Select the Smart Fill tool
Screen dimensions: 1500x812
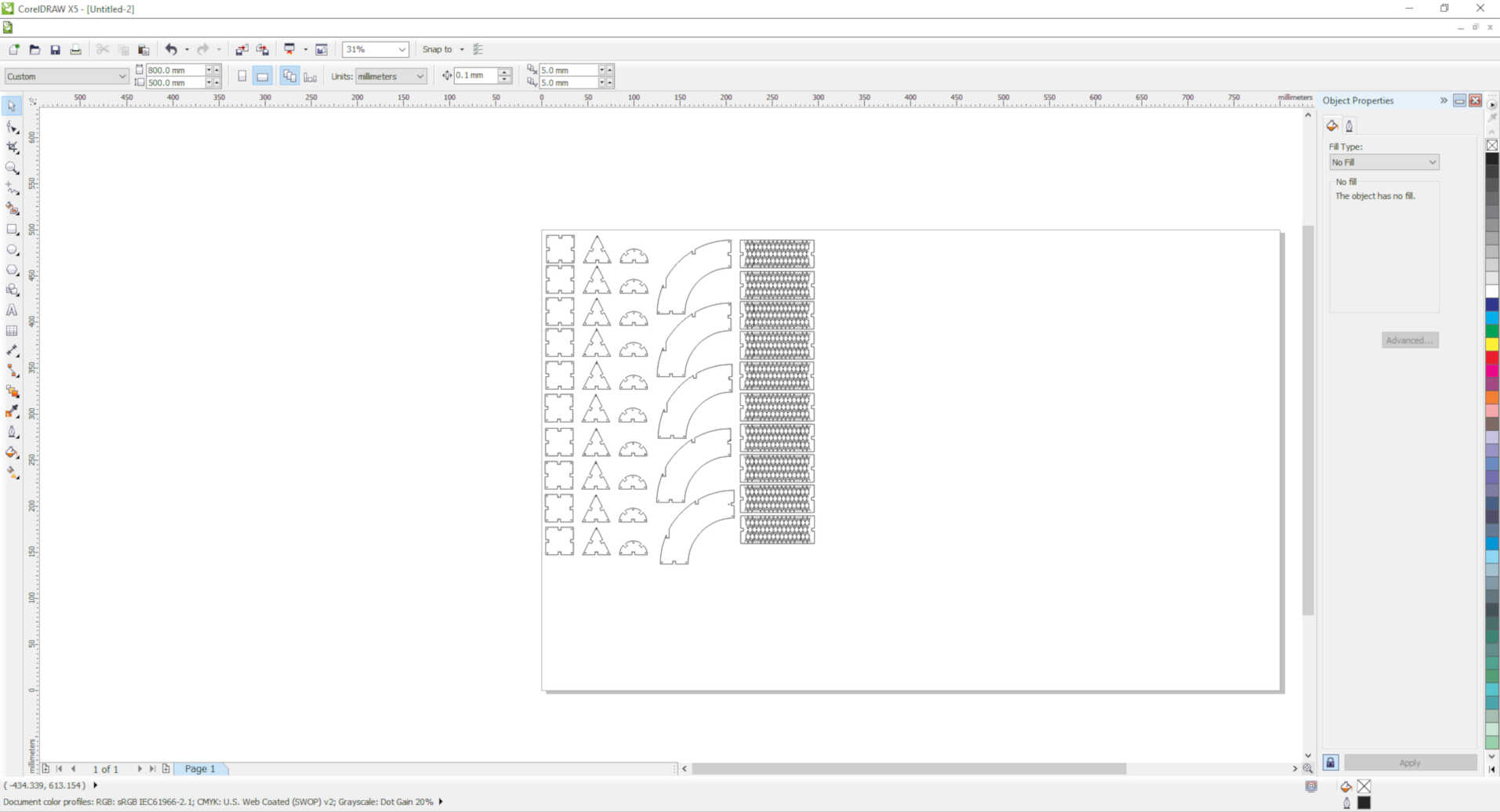(12, 208)
